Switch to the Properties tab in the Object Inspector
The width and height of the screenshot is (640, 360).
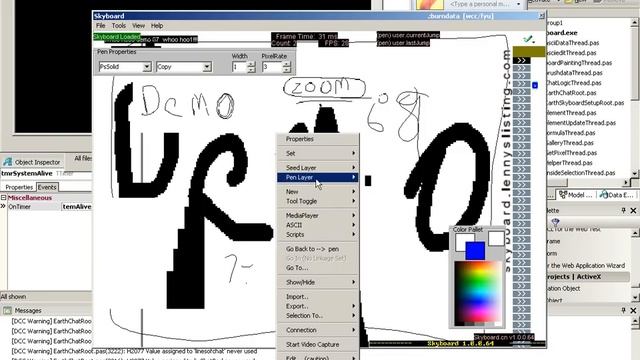19,187
